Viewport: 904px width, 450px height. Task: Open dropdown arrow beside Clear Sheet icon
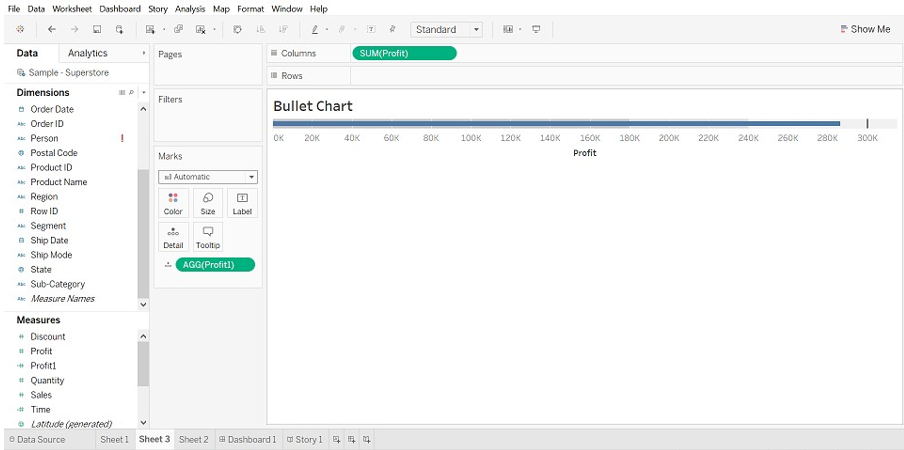point(214,29)
